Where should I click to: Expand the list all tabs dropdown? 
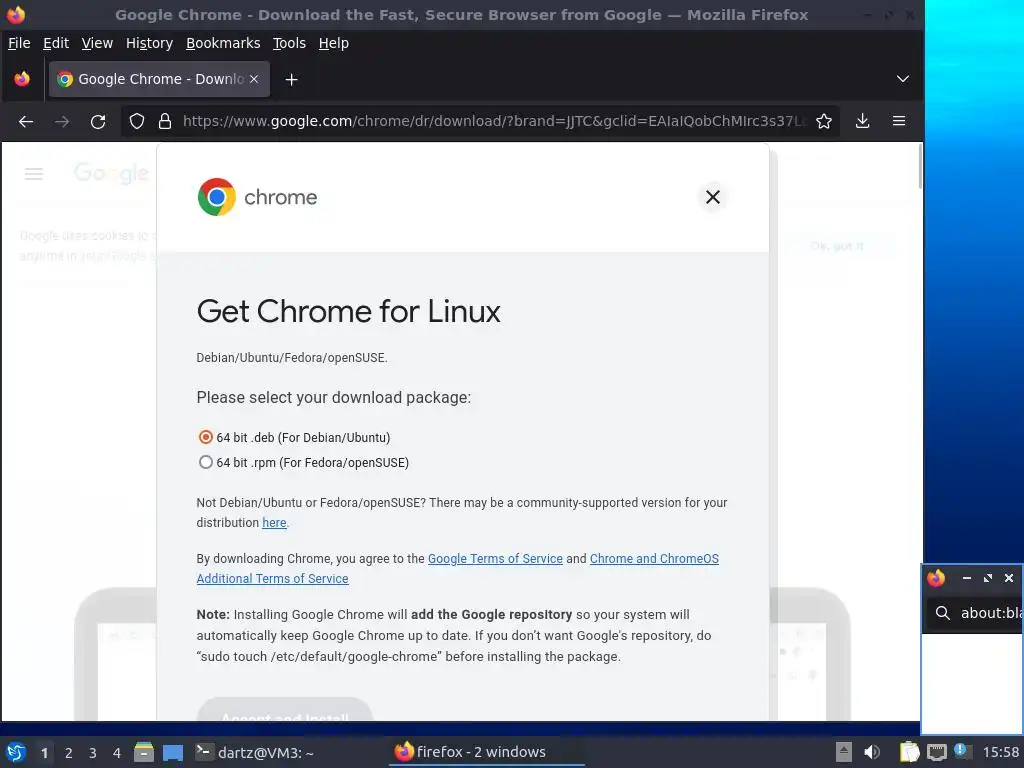click(x=903, y=79)
